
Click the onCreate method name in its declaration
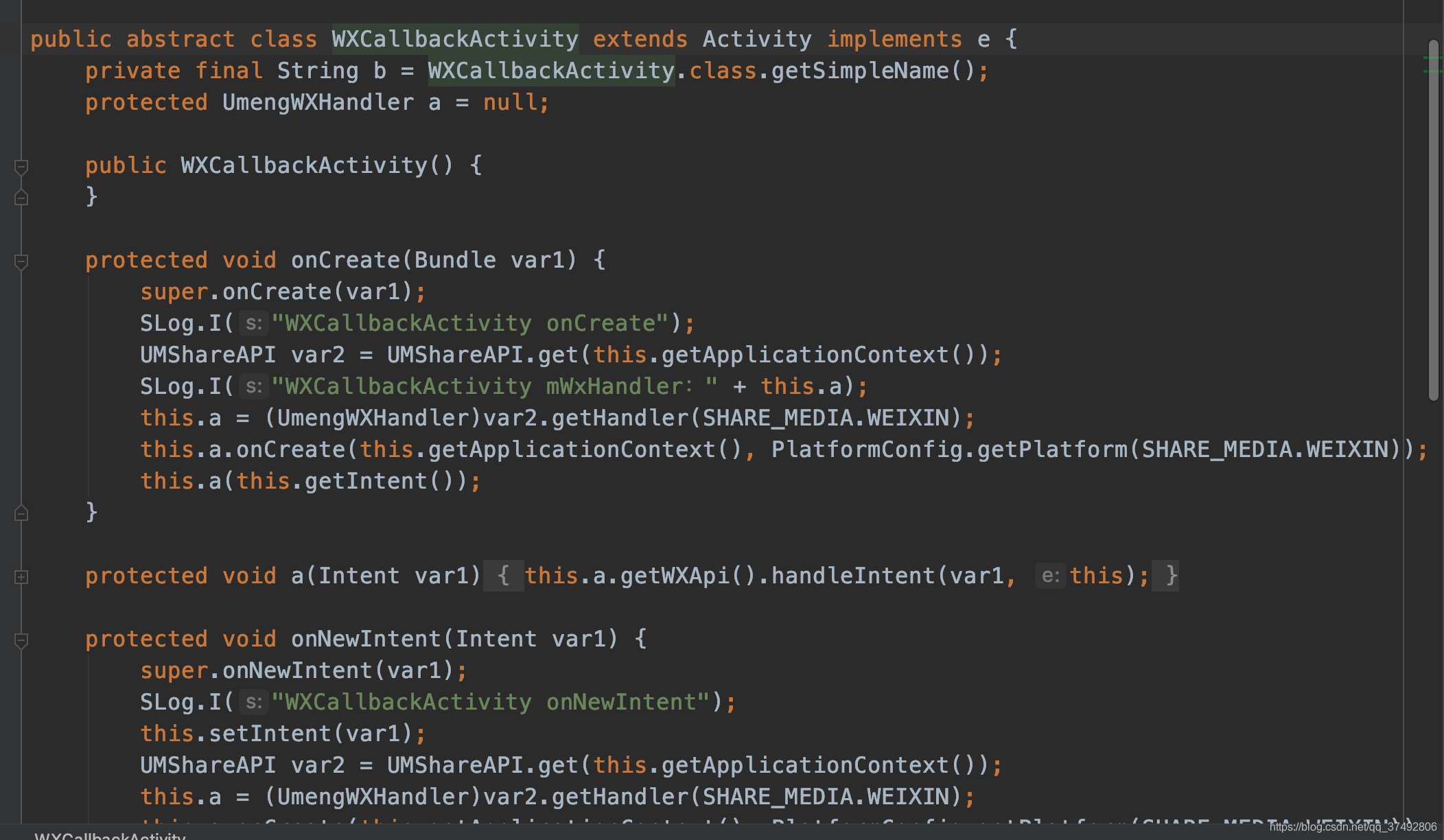coord(345,260)
